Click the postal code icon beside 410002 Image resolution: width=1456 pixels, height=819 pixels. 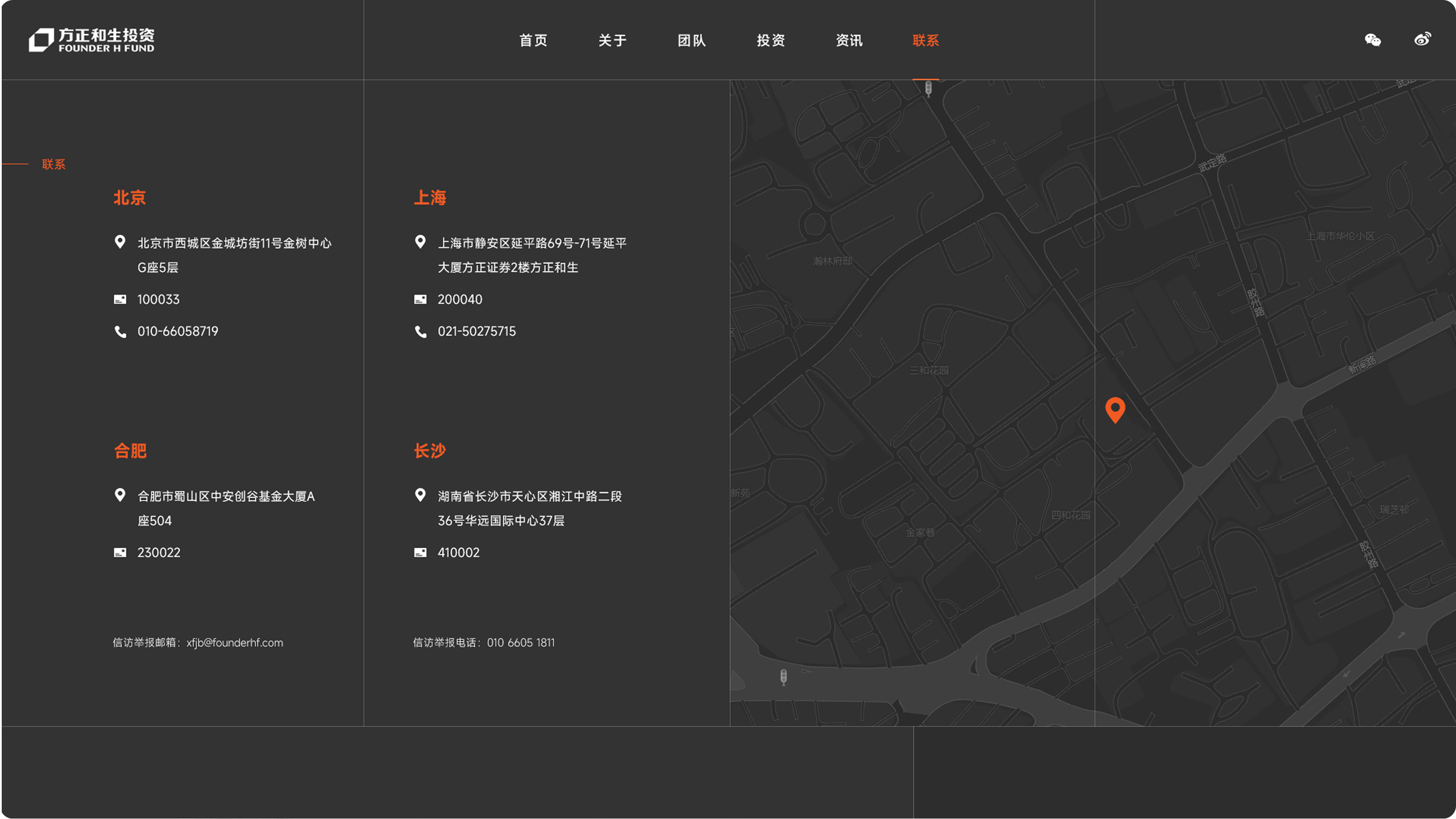pyautogui.click(x=420, y=552)
